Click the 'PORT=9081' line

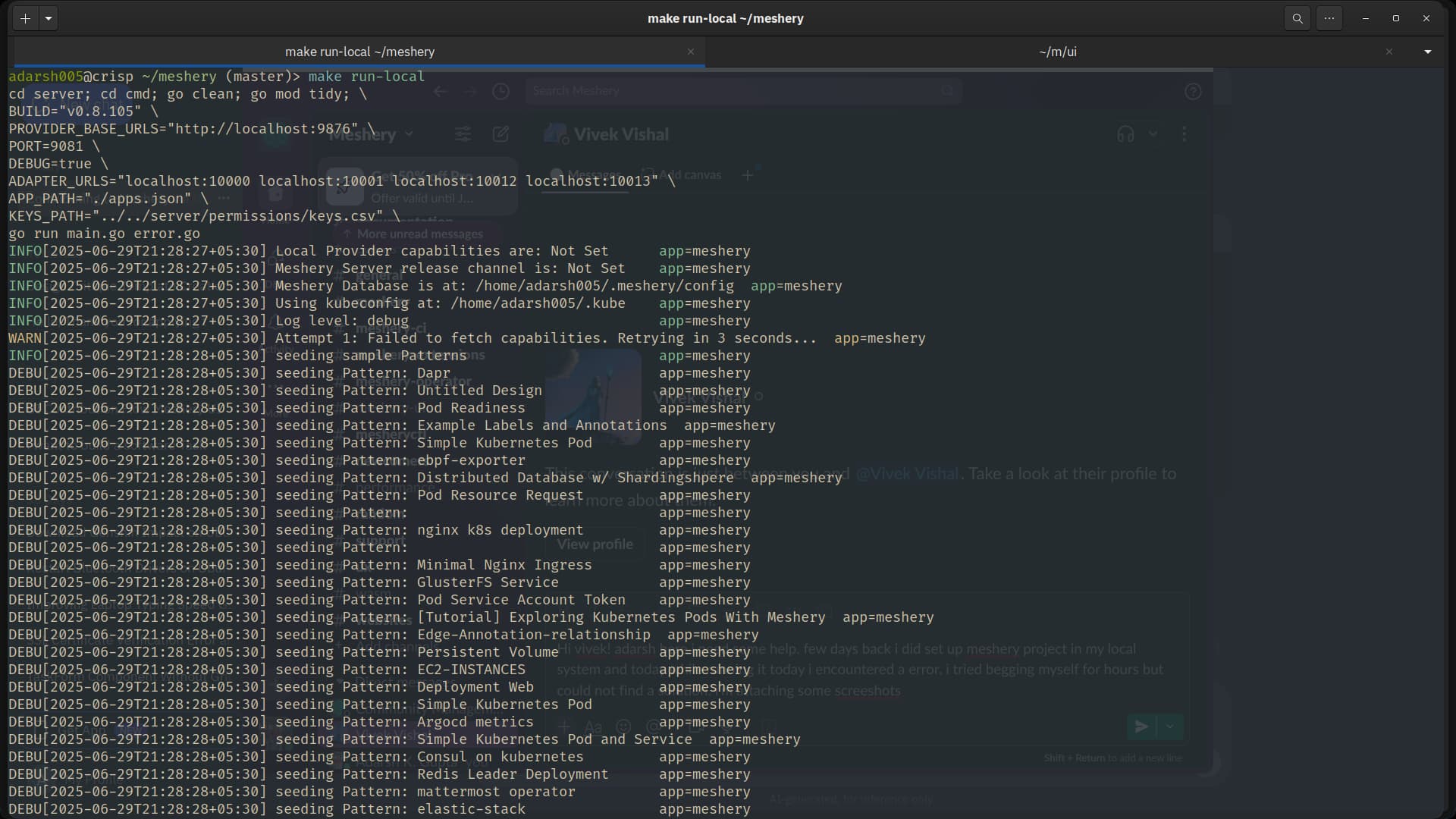[x=54, y=146]
